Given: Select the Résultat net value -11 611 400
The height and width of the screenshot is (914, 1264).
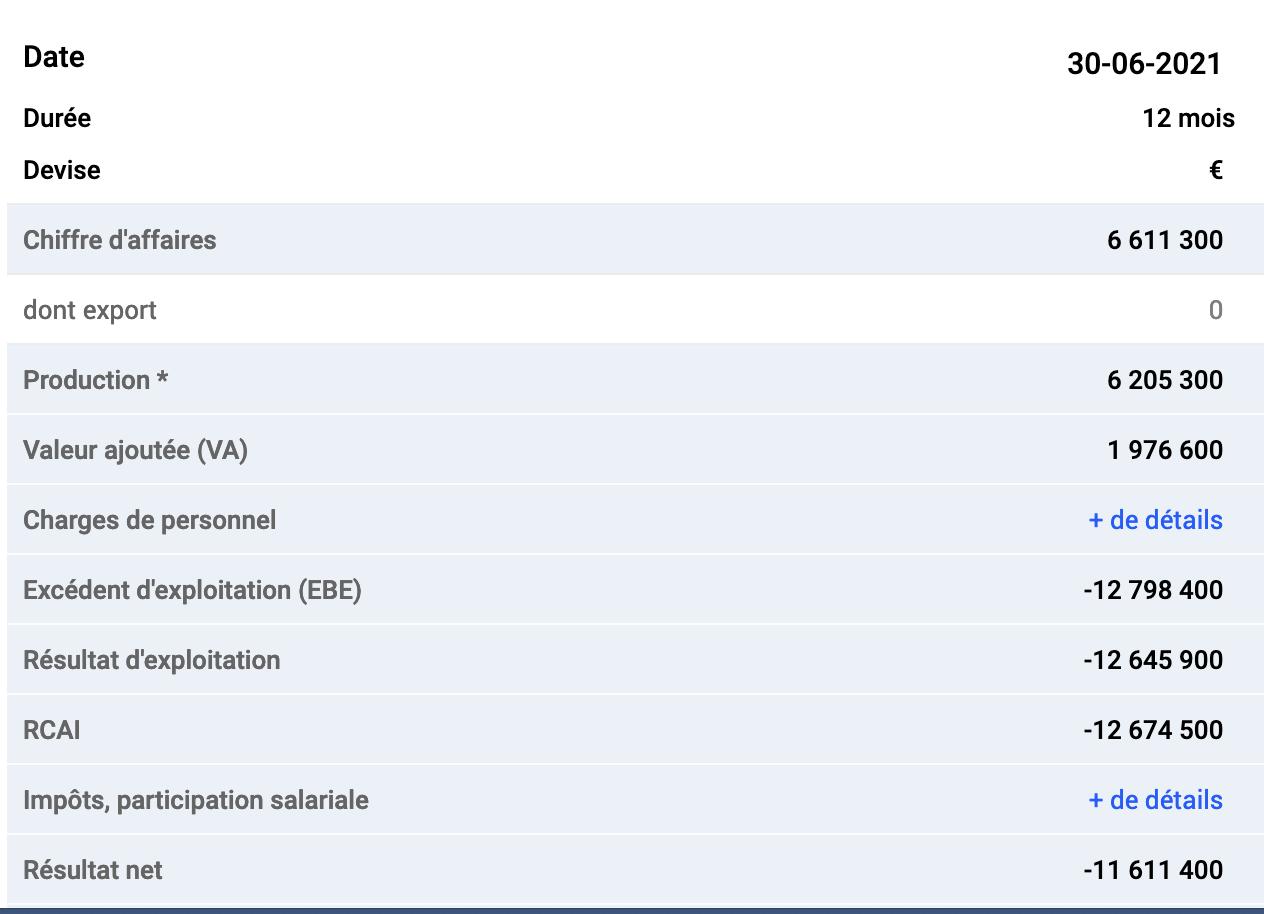Looking at the screenshot, I should pyautogui.click(x=1152, y=870).
